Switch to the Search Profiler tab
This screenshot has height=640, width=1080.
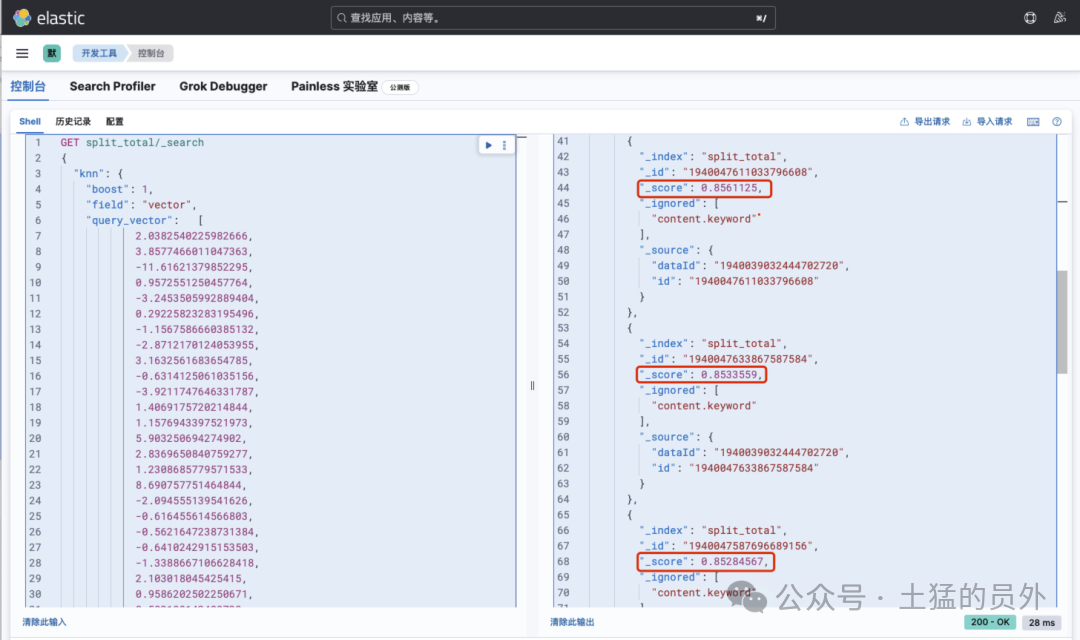(x=112, y=86)
